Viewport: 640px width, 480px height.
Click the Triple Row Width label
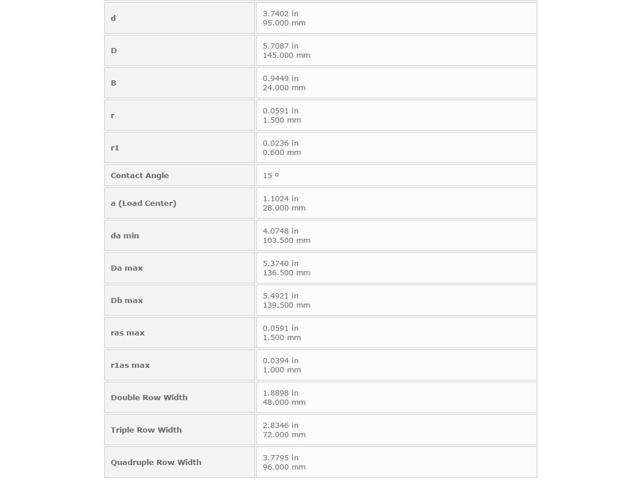(x=146, y=430)
